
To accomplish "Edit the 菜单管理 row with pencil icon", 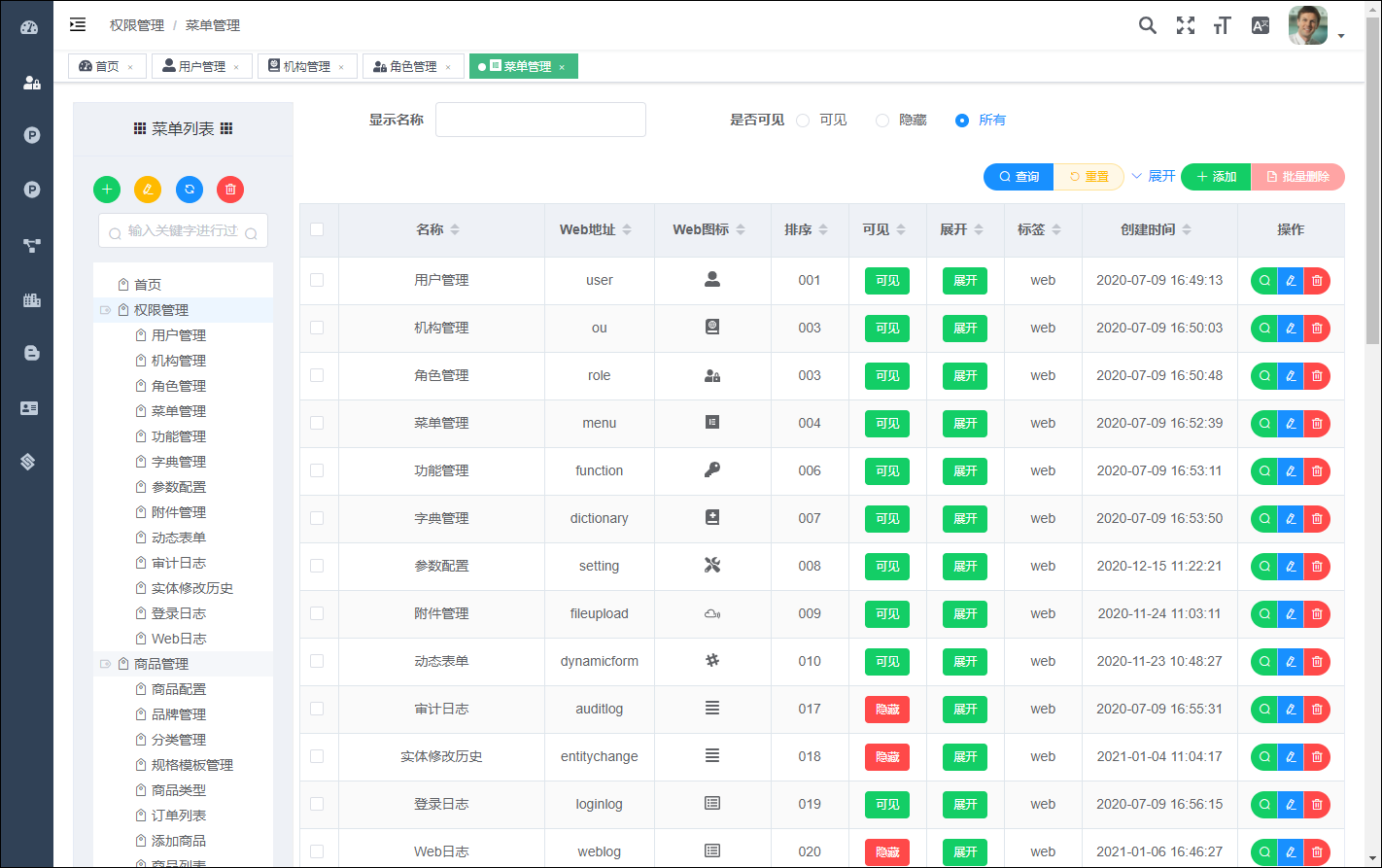I will pos(1291,424).
